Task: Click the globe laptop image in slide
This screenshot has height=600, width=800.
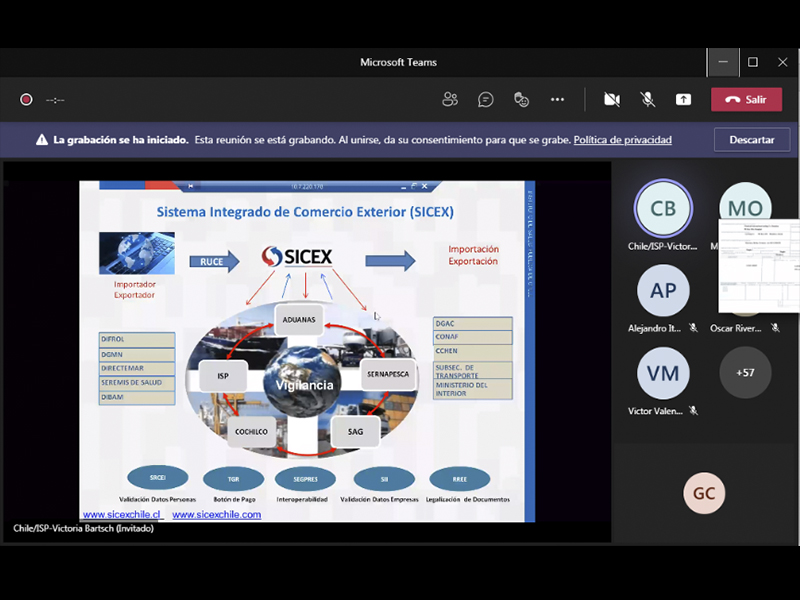Action: tap(137, 253)
